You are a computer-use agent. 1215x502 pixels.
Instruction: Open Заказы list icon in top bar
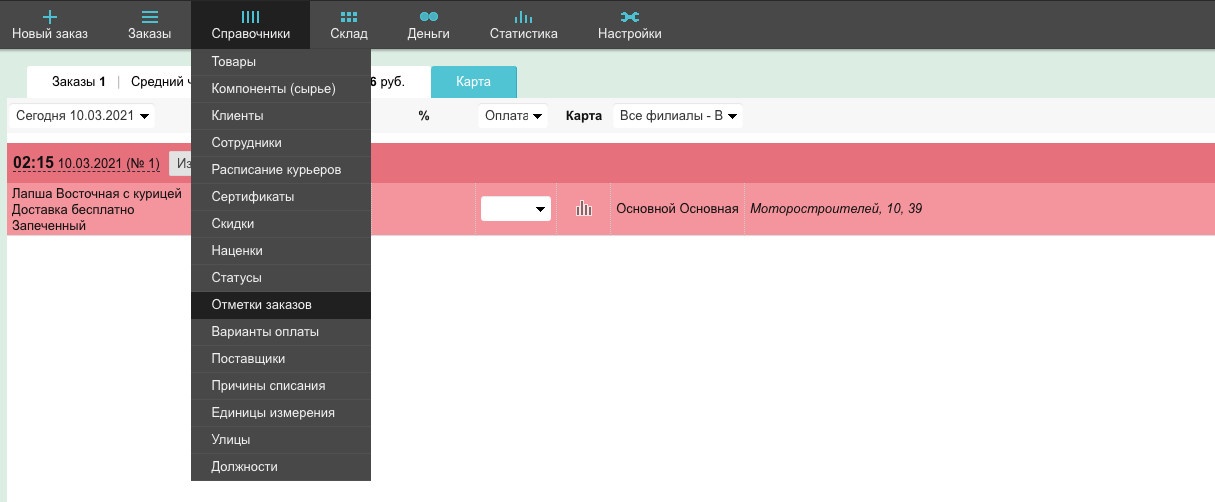click(x=149, y=17)
